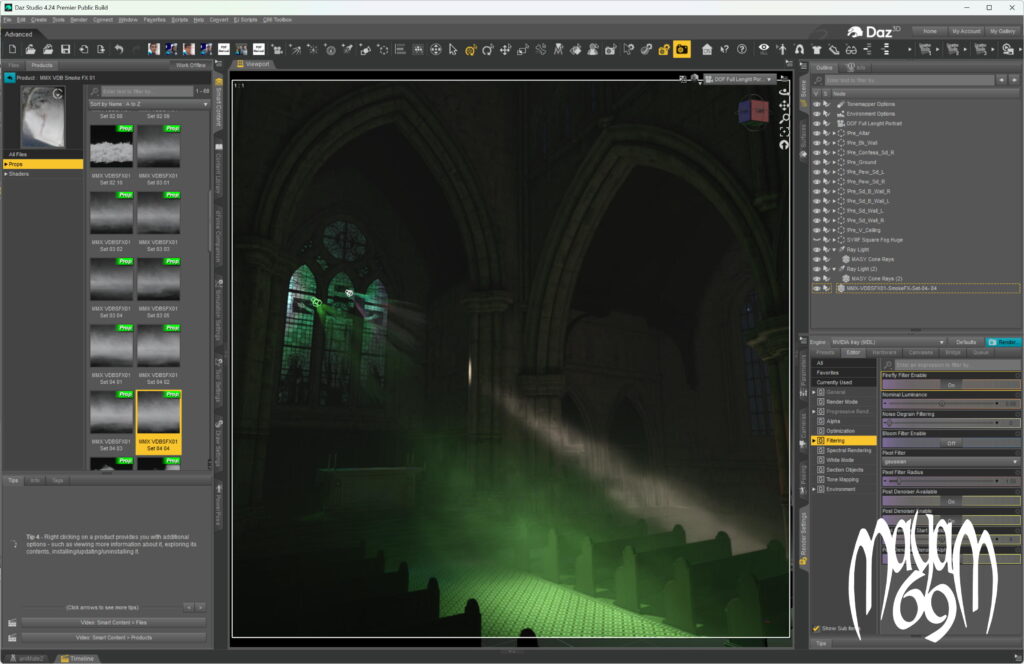Click the Create New Null icon
This screenshot has height=664, width=1024.
click(x=383, y=50)
